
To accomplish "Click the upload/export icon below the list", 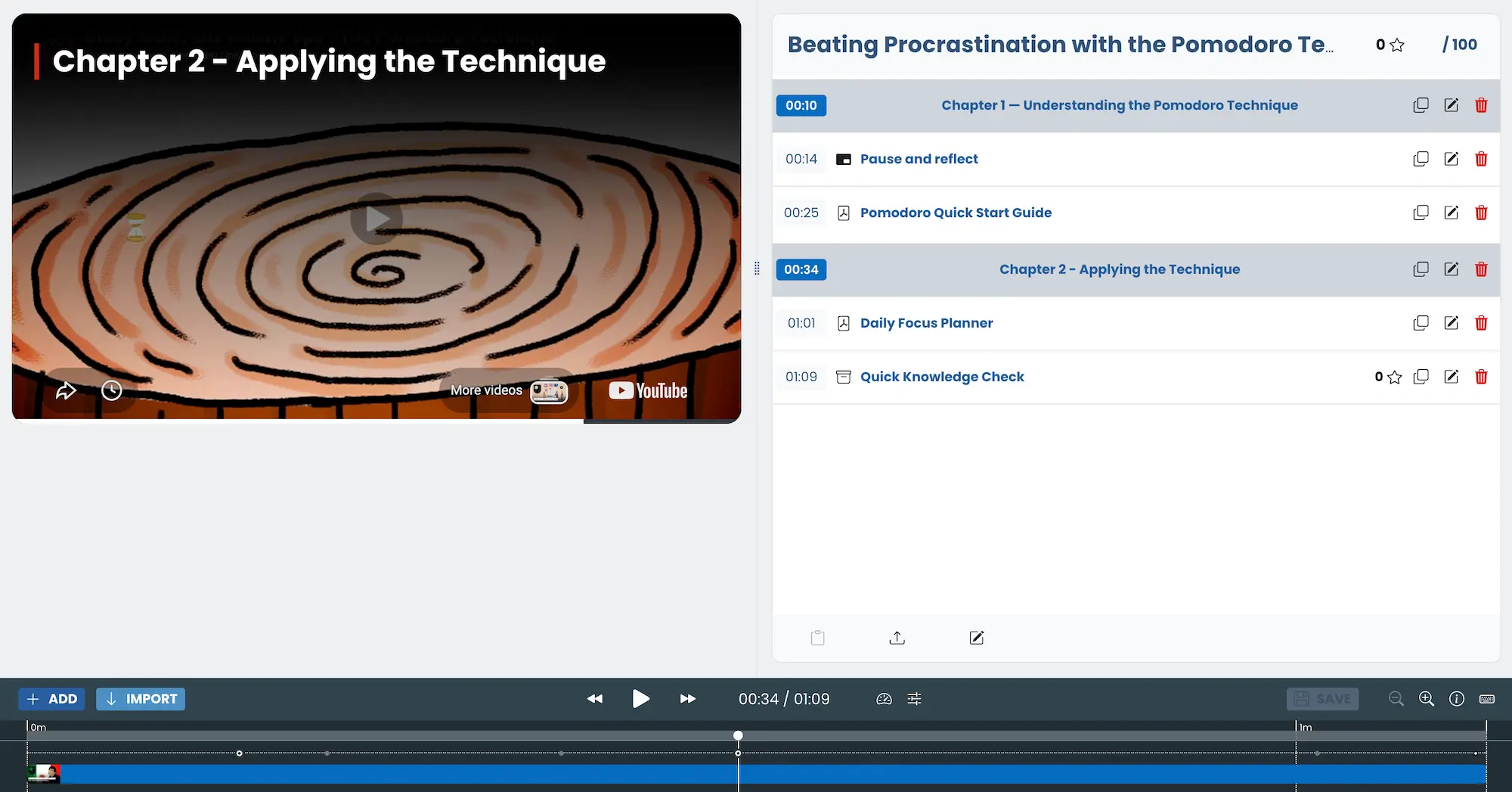I will point(897,638).
